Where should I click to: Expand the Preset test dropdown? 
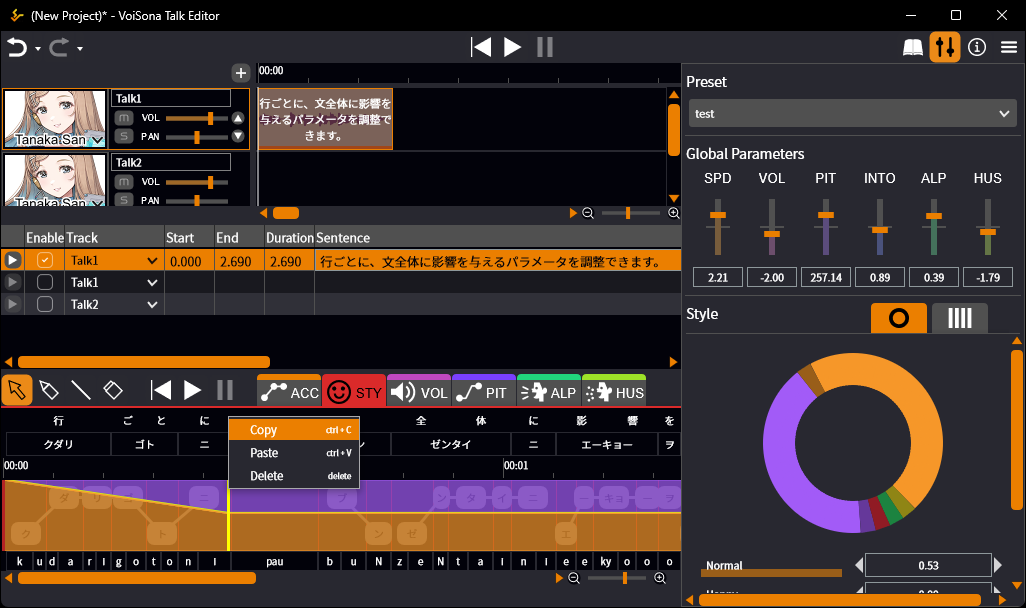tap(852, 114)
